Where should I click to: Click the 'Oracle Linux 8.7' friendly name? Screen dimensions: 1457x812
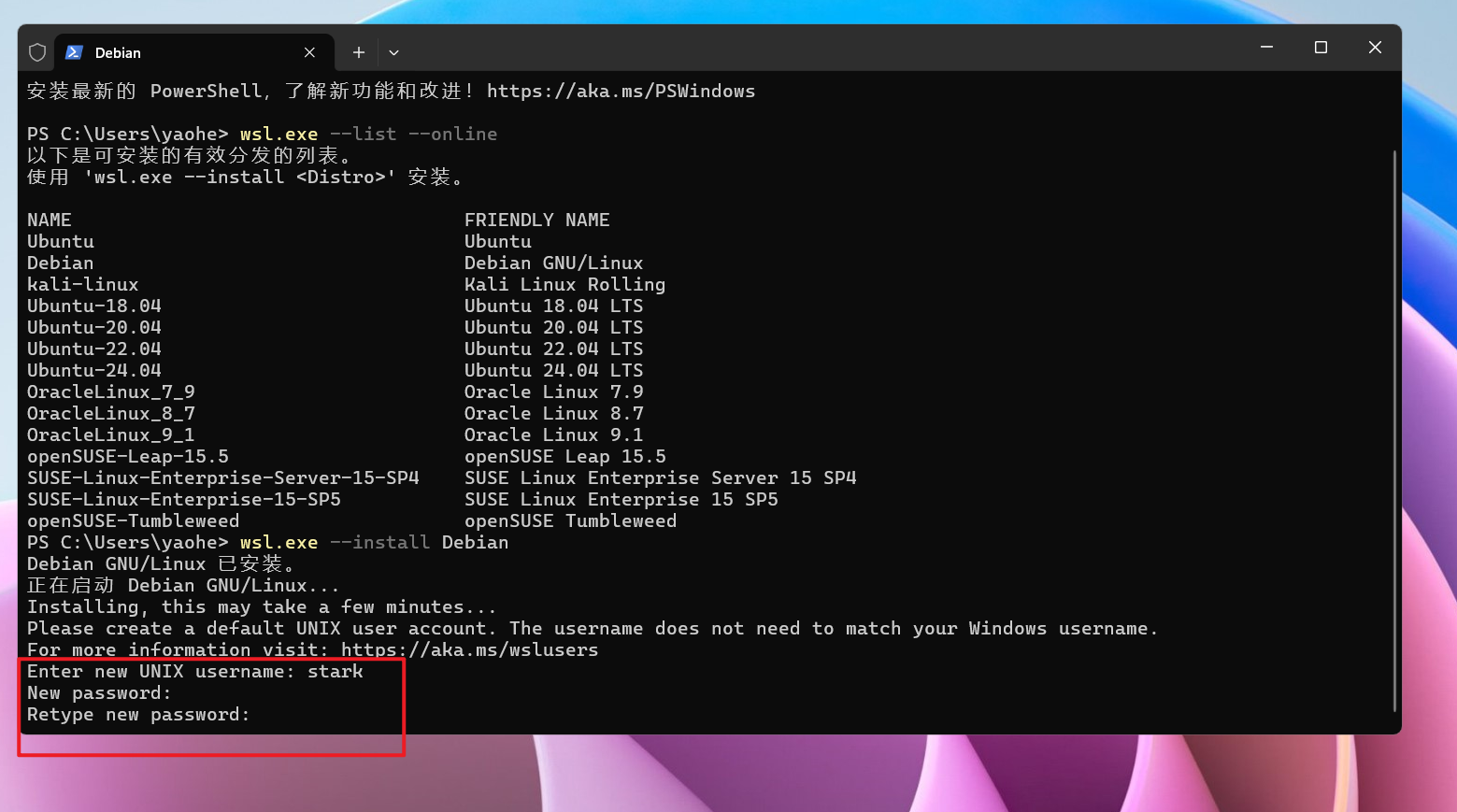click(x=553, y=413)
